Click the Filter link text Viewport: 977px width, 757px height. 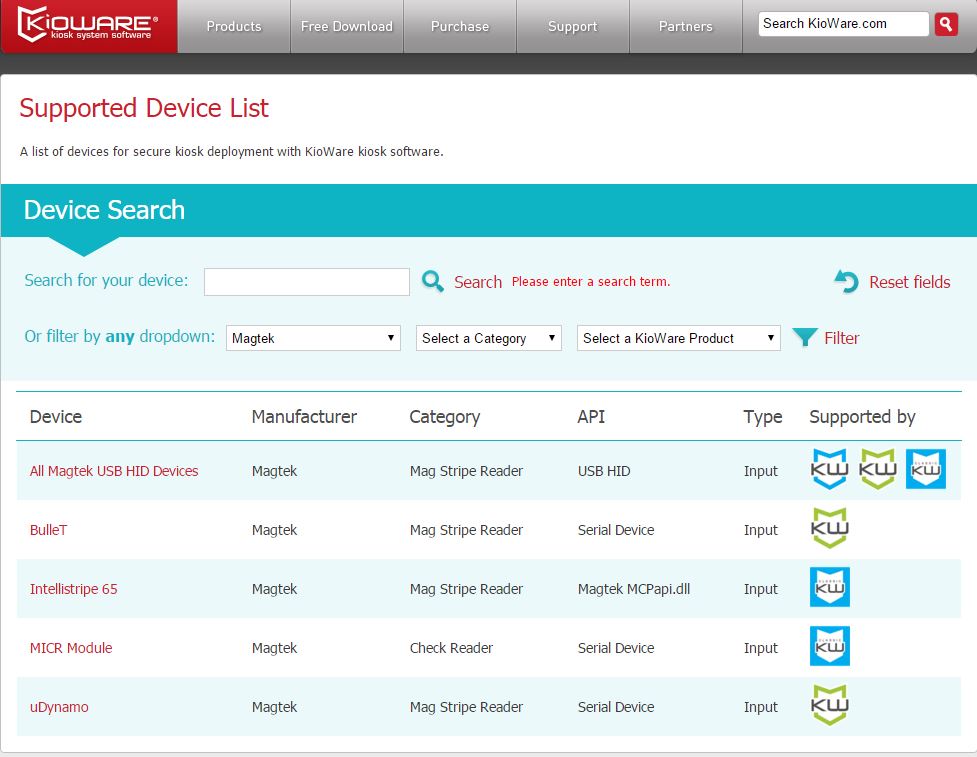coord(841,338)
